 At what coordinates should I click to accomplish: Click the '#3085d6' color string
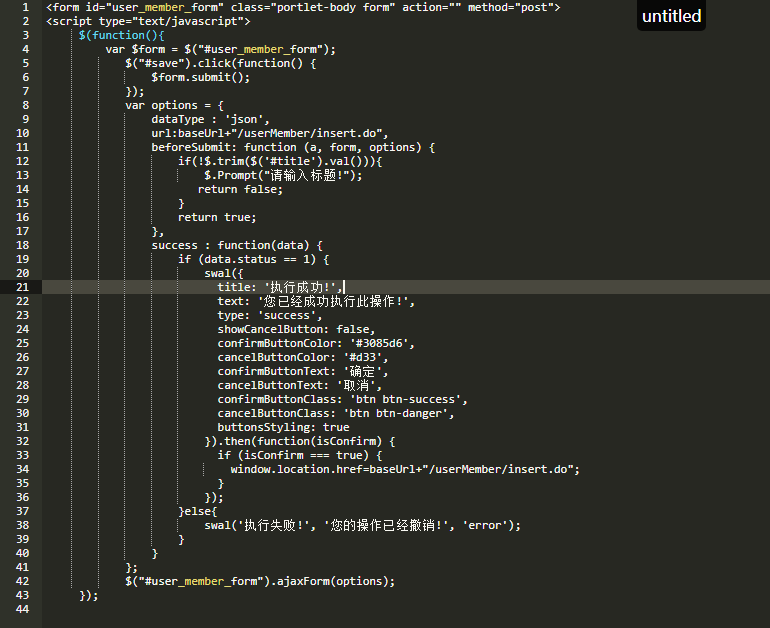tap(379, 343)
